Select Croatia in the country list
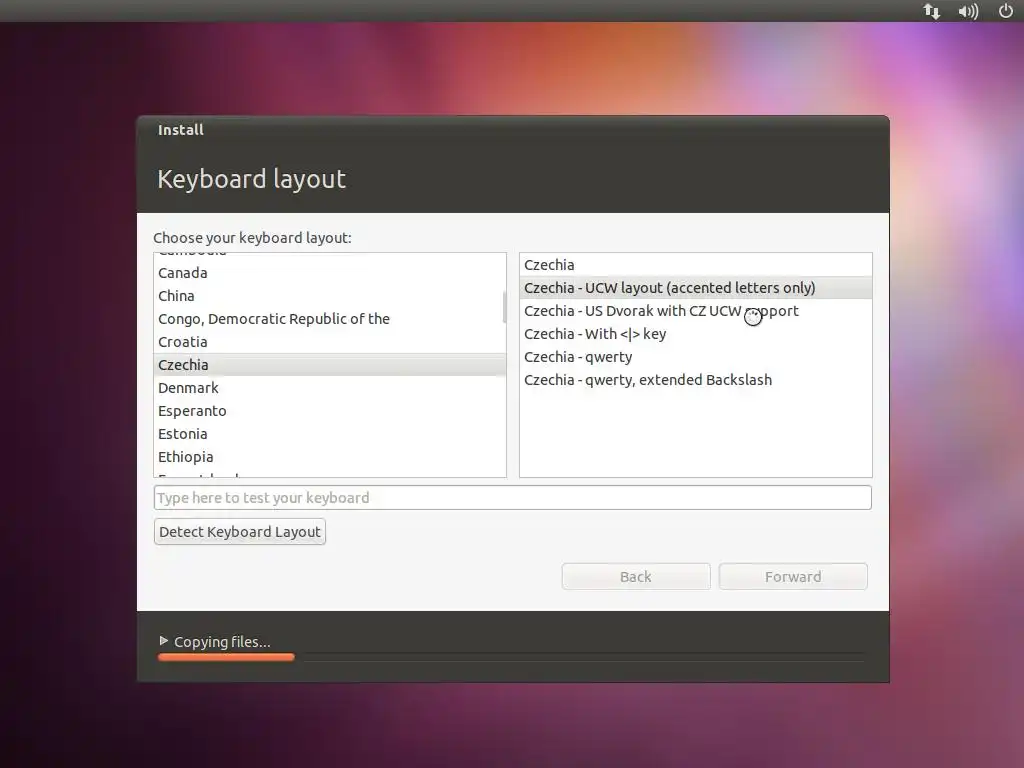 [x=330, y=342]
